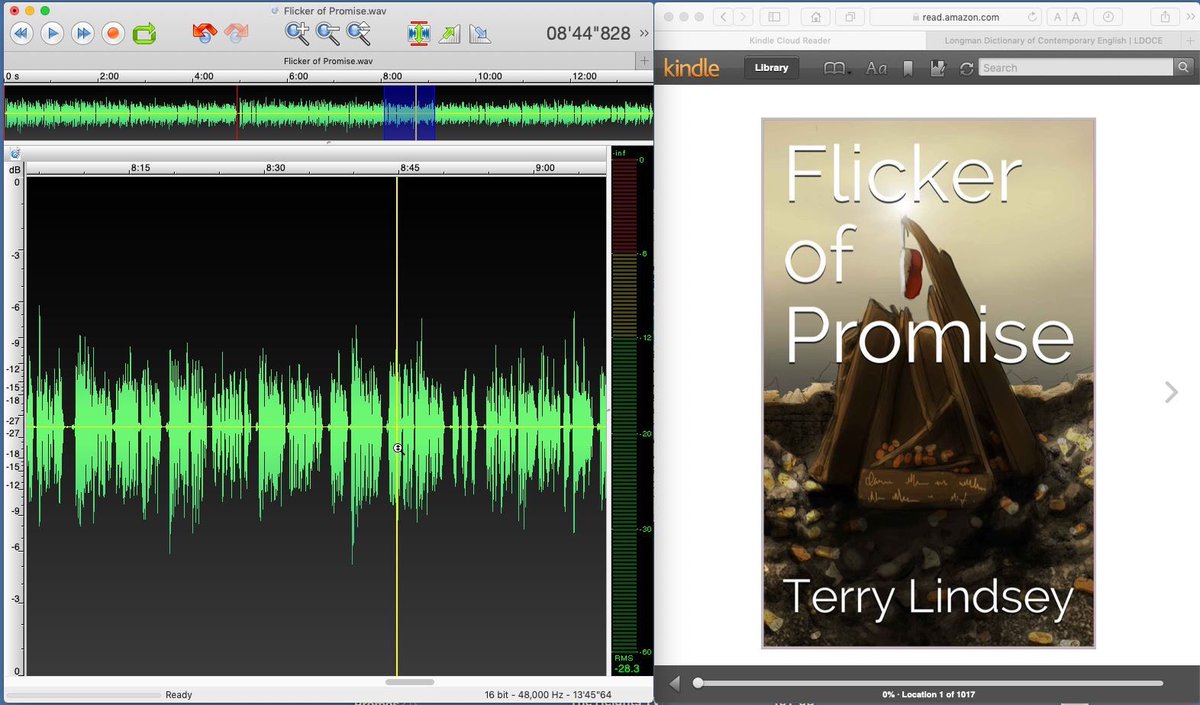
Task: Enable Play in the audio transport controls
Action: coord(49,31)
